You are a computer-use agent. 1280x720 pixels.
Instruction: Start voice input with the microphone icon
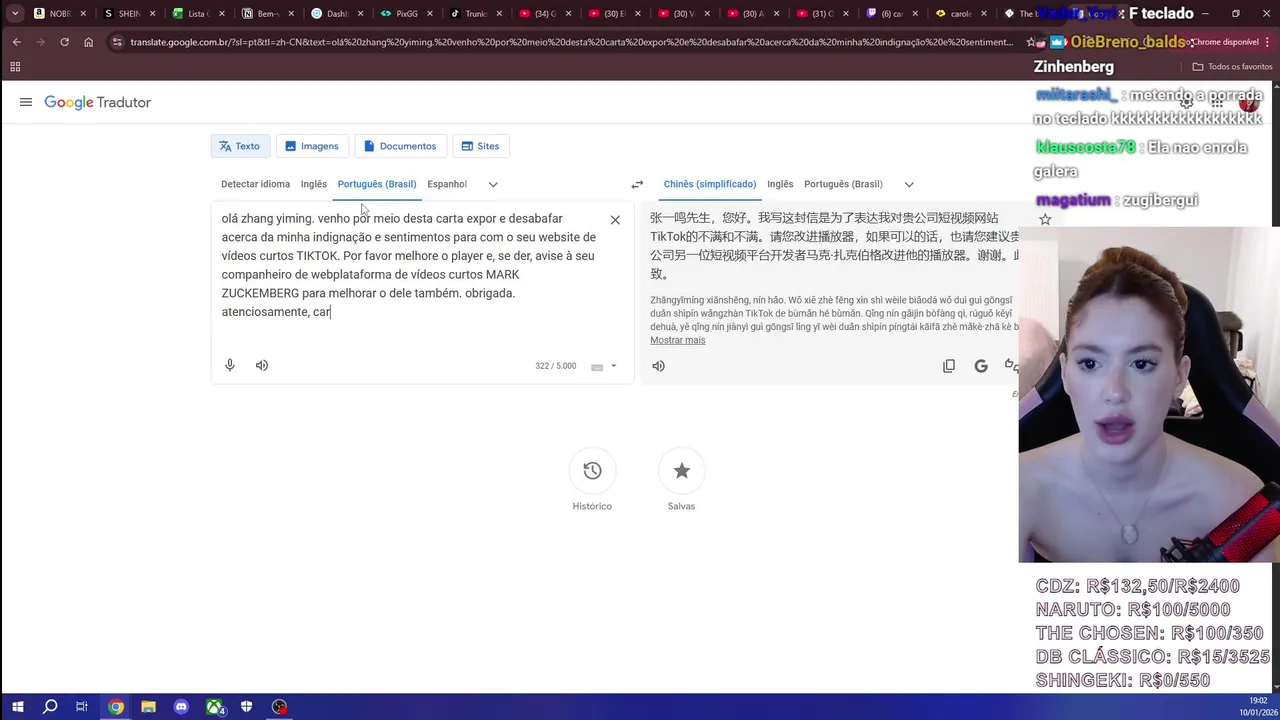pos(230,365)
